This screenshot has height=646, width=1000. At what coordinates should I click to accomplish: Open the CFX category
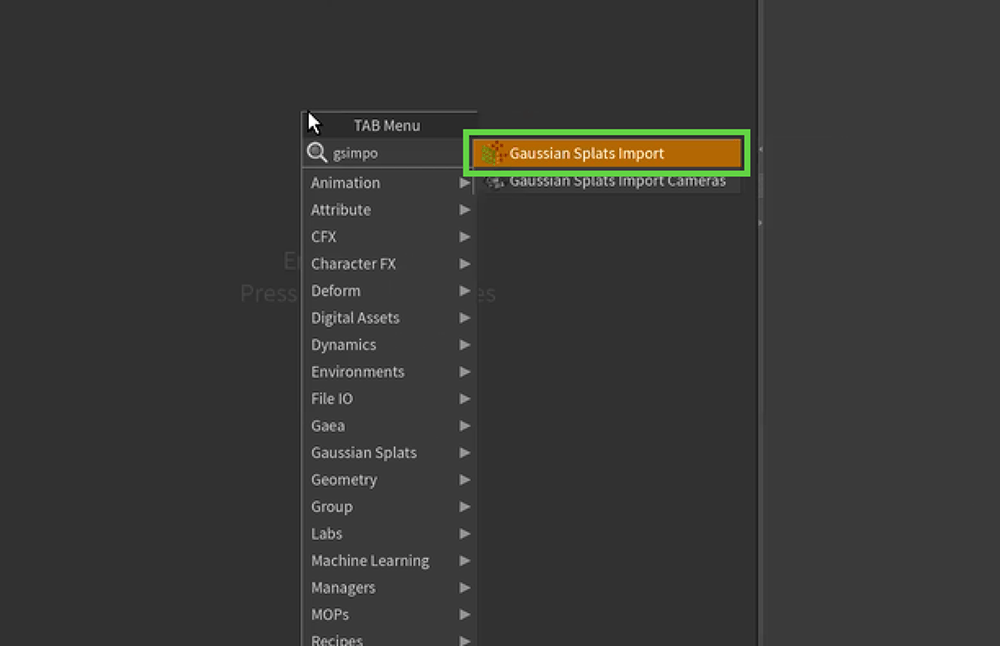tap(324, 237)
